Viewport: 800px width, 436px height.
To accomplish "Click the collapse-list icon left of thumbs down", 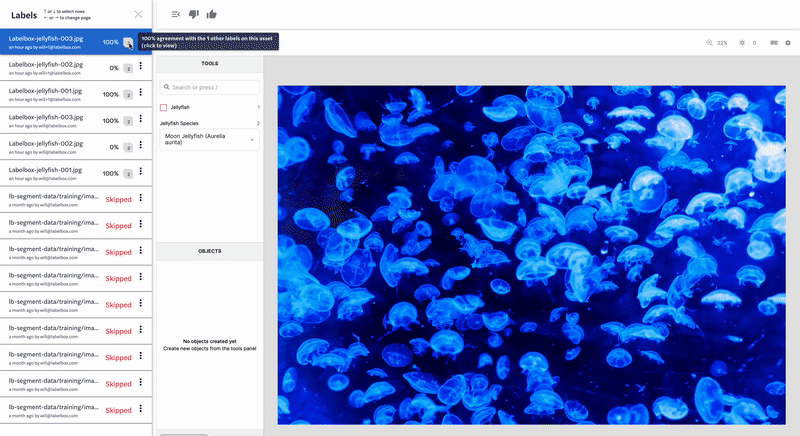I will click(x=176, y=14).
